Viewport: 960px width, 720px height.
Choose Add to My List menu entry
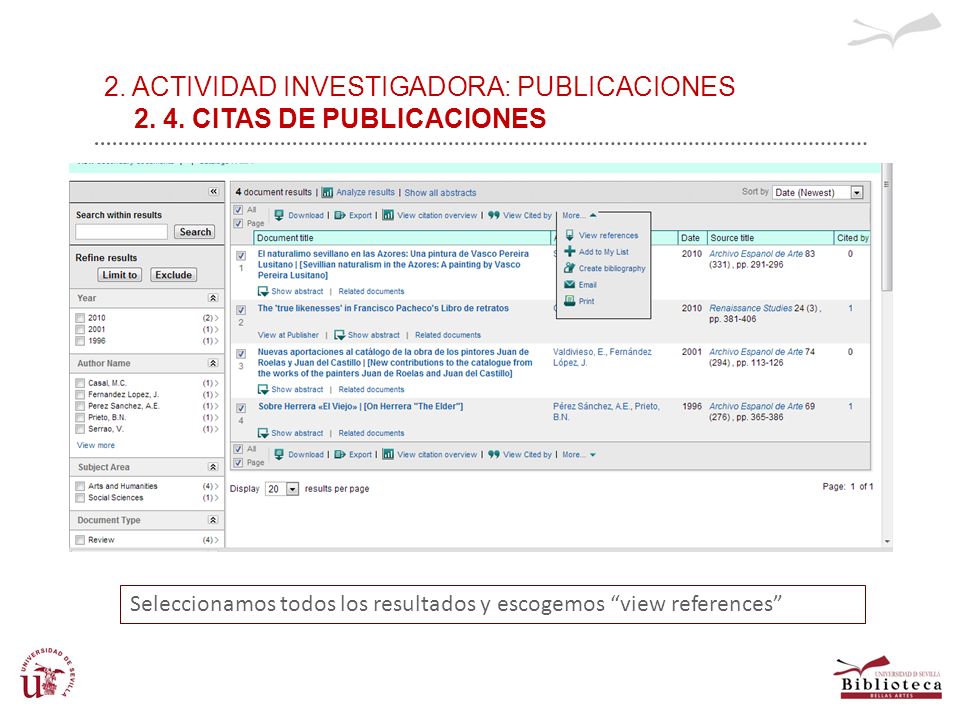point(604,252)
